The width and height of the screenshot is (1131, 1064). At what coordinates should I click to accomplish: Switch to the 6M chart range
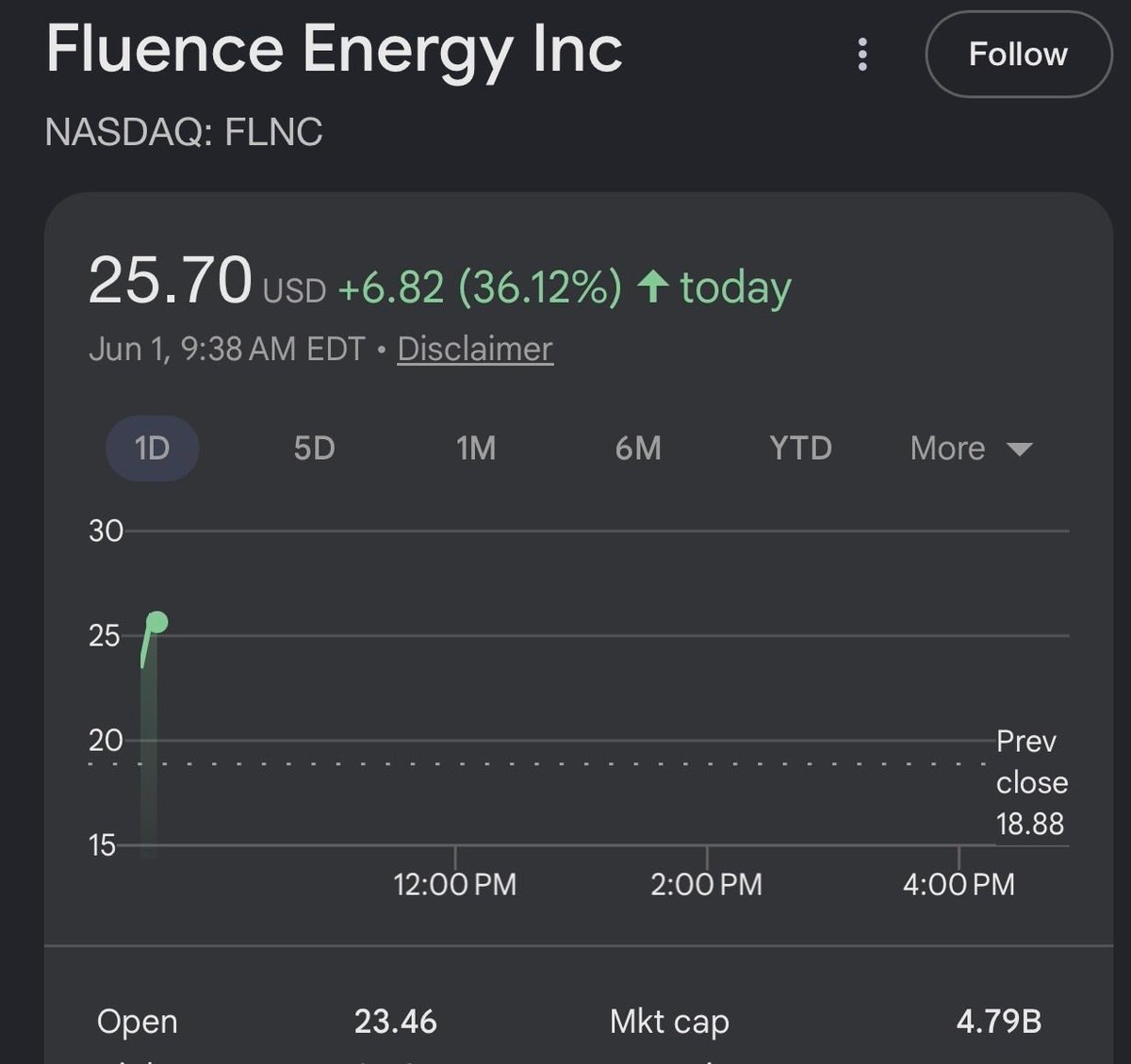click(x=638, y=449)
